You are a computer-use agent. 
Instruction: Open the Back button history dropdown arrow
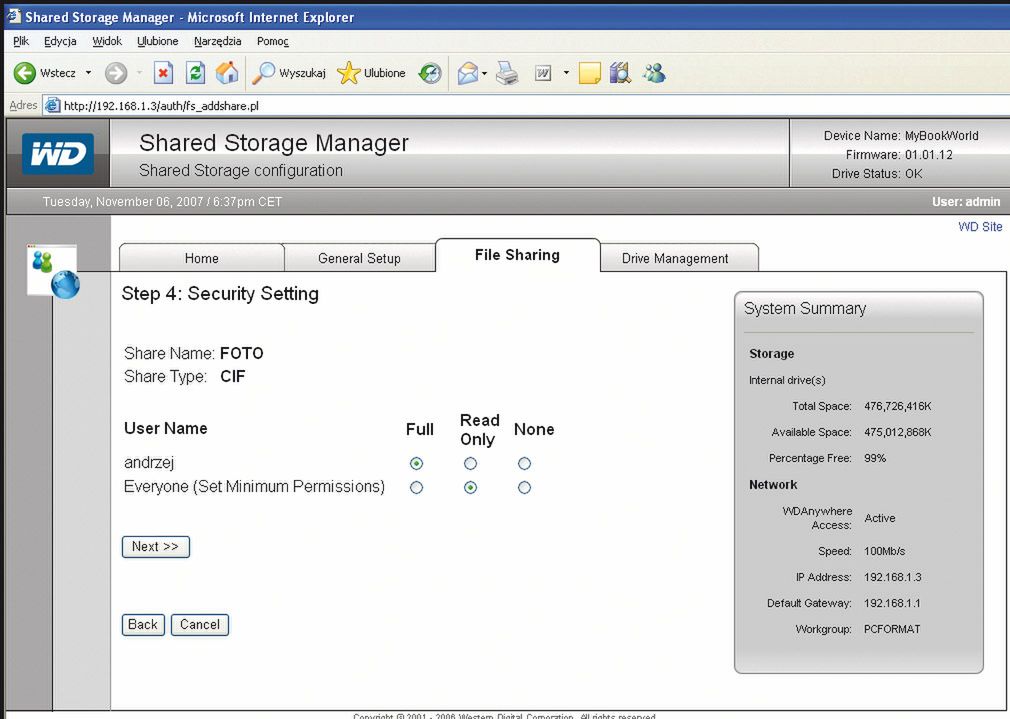88,73
